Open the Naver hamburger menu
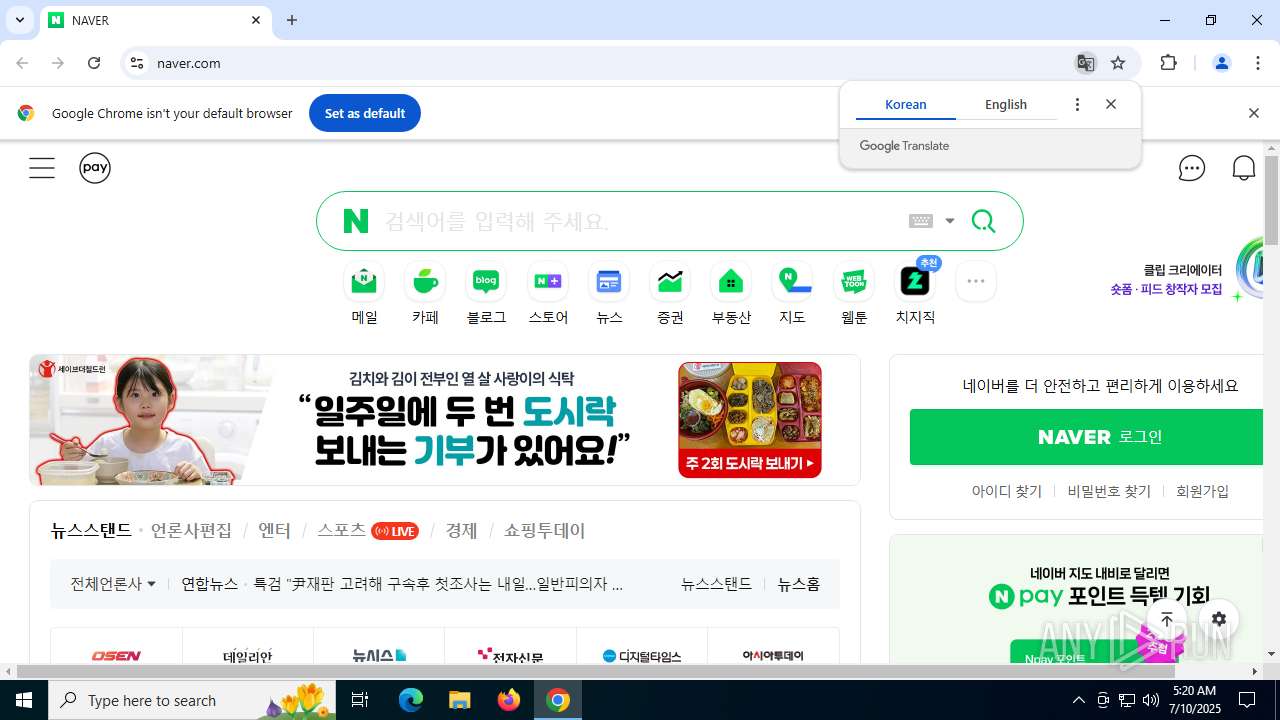The height and width of the screenshot is (720, 1280). [x=42, y=168]
